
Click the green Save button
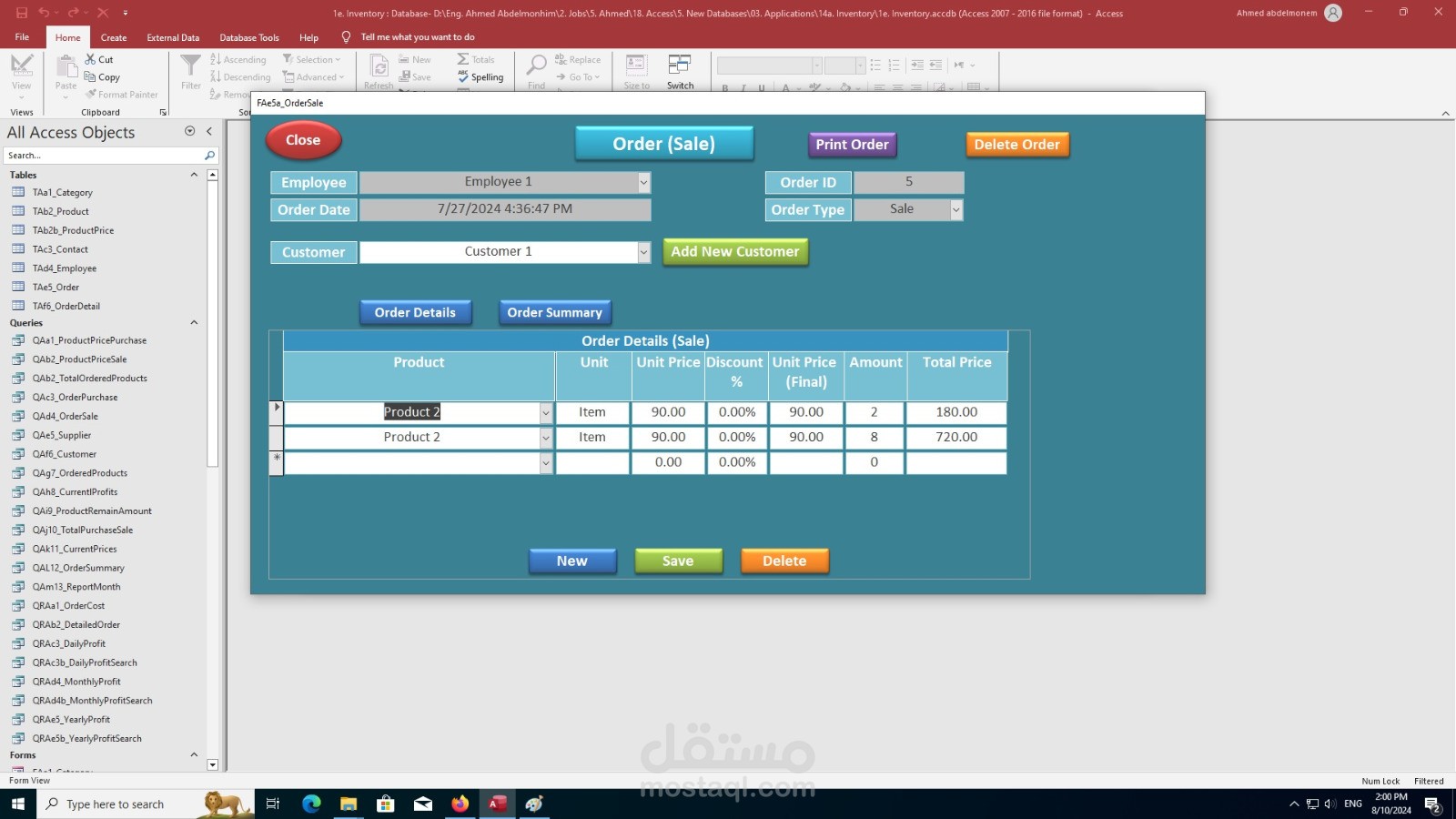point(678,561)
